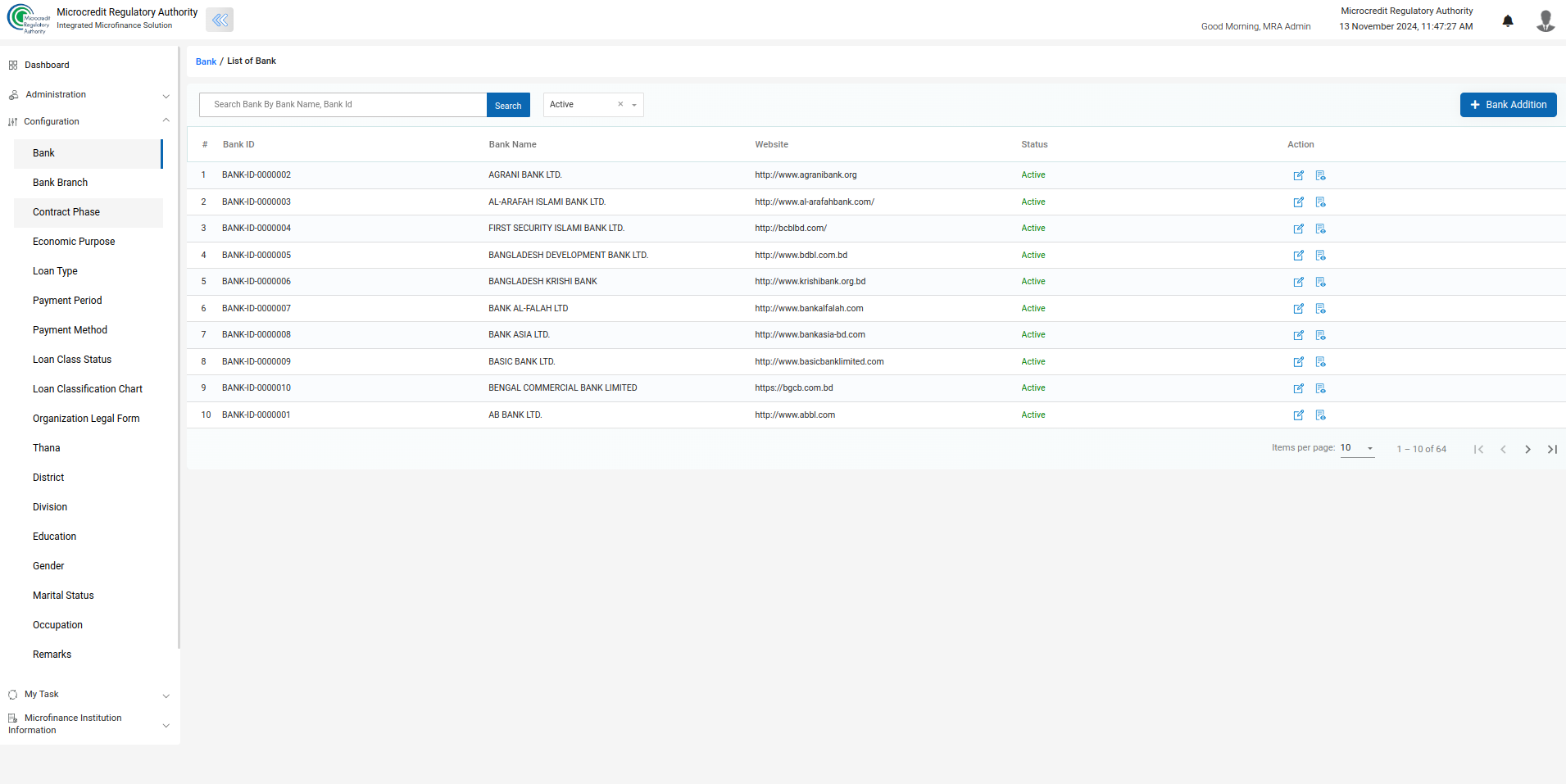This screenshot has width=1566, height=784.
Task: Open Occupation in sidebar
Action: (89, 625)
